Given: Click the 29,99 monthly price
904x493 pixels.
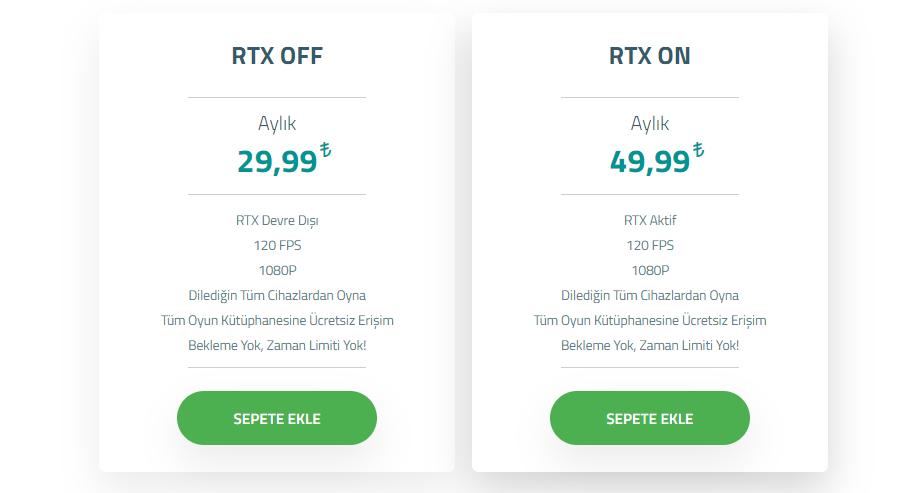Looking at the screenshot, I should point(277,161).
